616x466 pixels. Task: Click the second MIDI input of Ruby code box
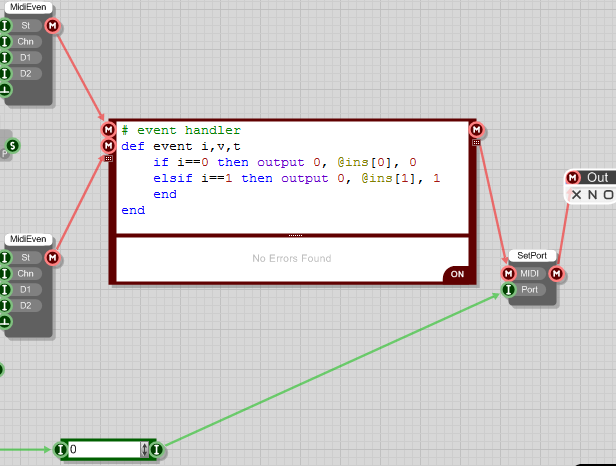click(108, 146)
